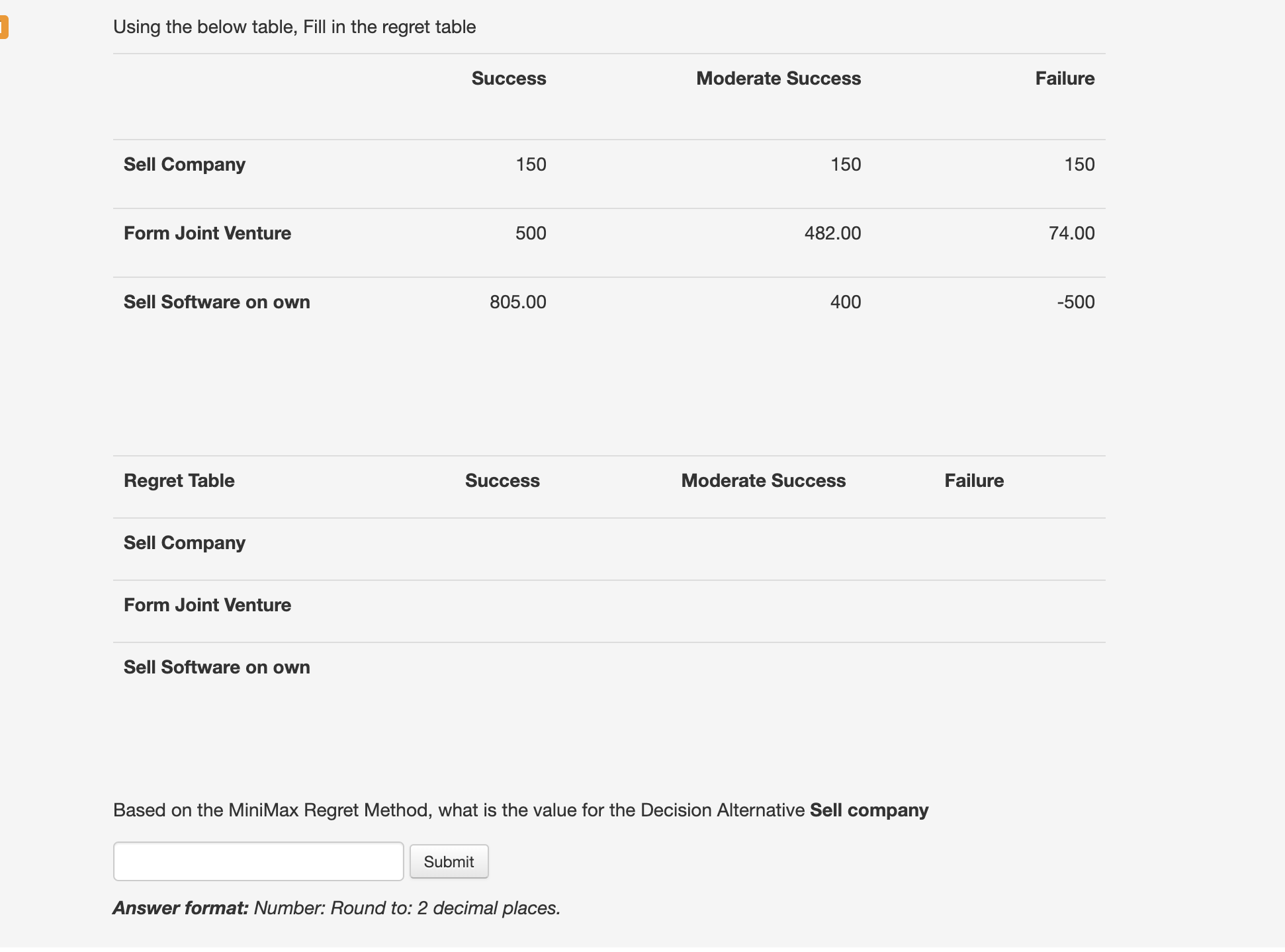Click the Success column header
This screenshot has height=952, width=1285.
(x=508, y=78)
